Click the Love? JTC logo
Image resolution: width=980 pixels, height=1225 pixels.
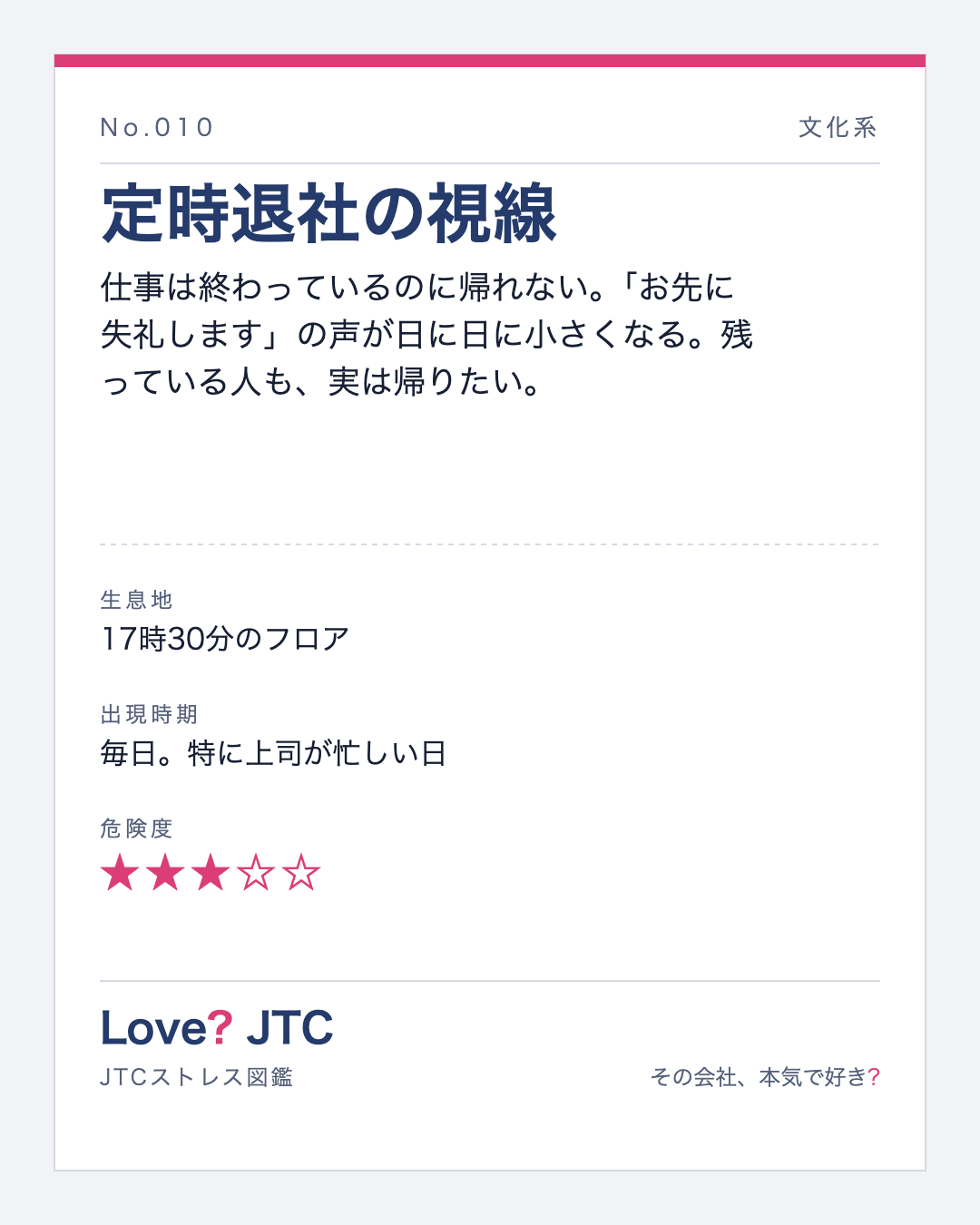tap(217, 1027)
